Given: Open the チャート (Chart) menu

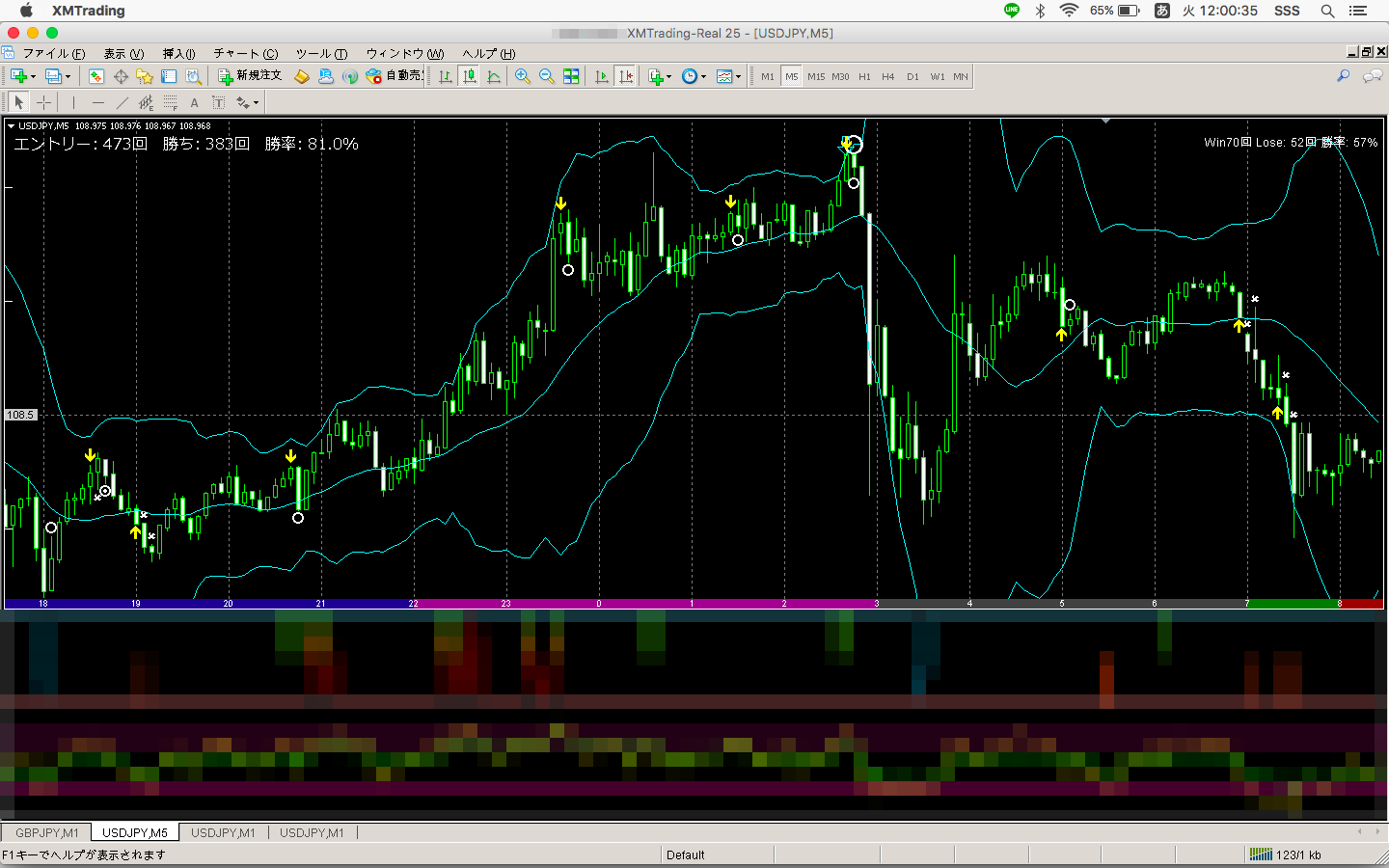Looking at the screenshot, I should click(x=245, y=54).
